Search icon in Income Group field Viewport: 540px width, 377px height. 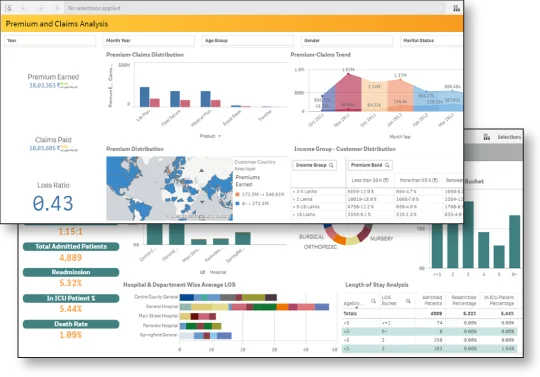click(331, 165)
